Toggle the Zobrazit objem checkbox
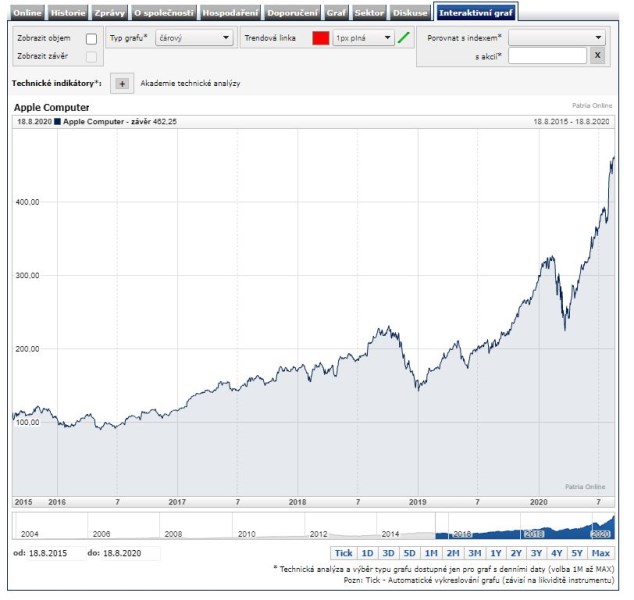This screenshot has height=600, width=634. (x=91, y=38)
